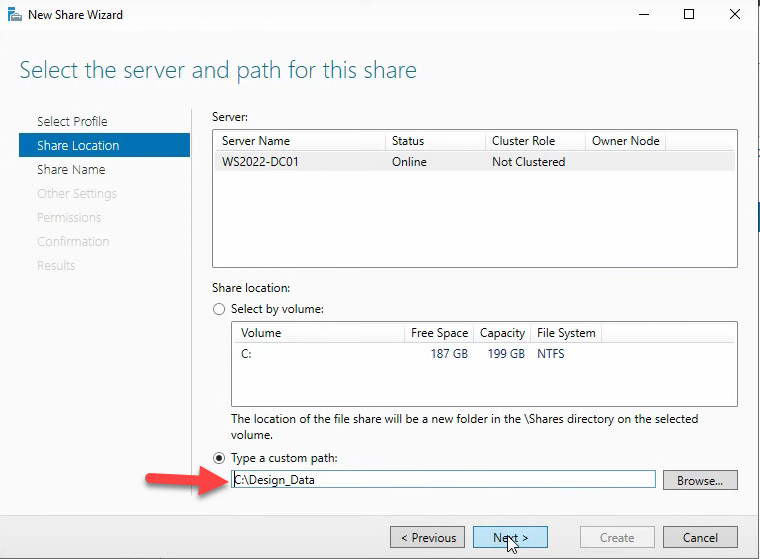Select the 'Type a custom path' radio button

(x=219, y=458)
